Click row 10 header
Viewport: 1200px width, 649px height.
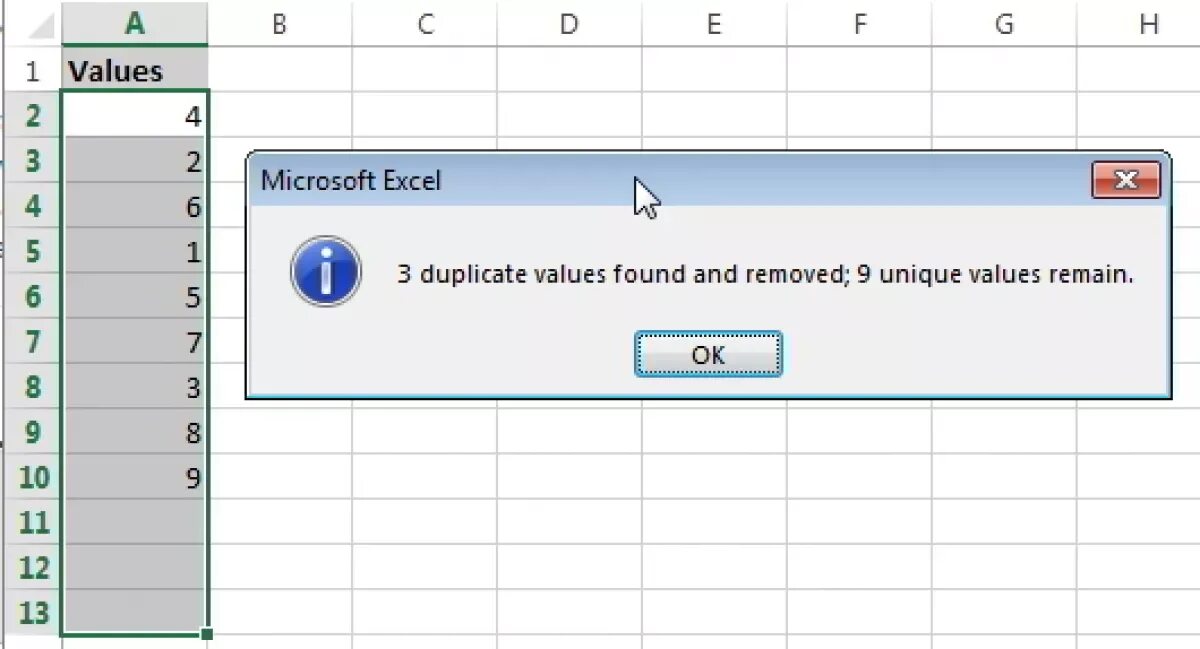click(32, 478)
